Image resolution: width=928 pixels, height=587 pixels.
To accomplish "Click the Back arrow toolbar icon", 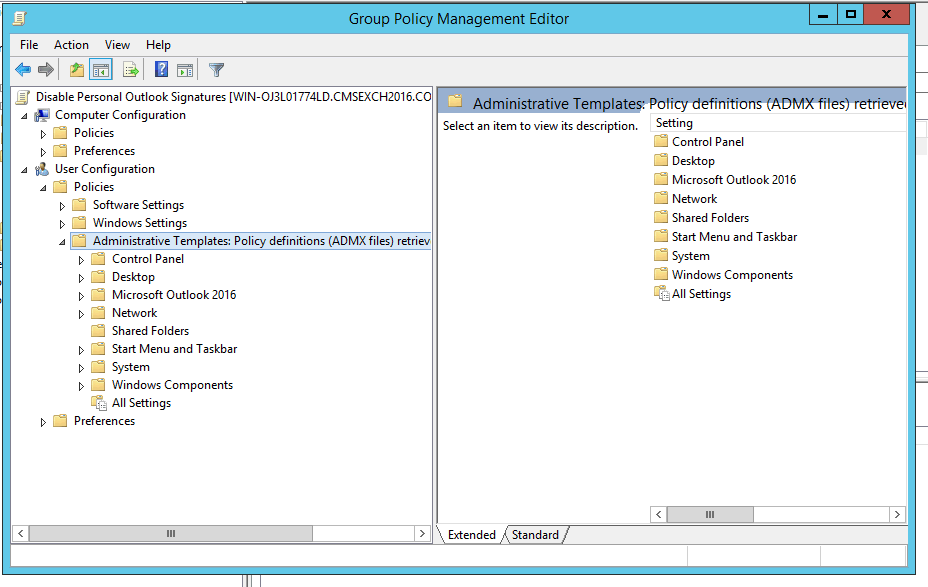I will [23, 69].
